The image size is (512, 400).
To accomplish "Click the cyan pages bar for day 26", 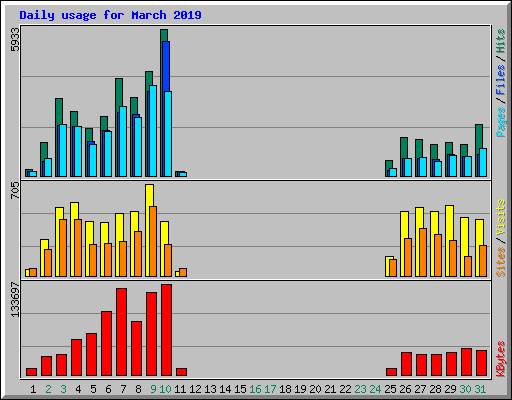I will (x=408, y=167).
